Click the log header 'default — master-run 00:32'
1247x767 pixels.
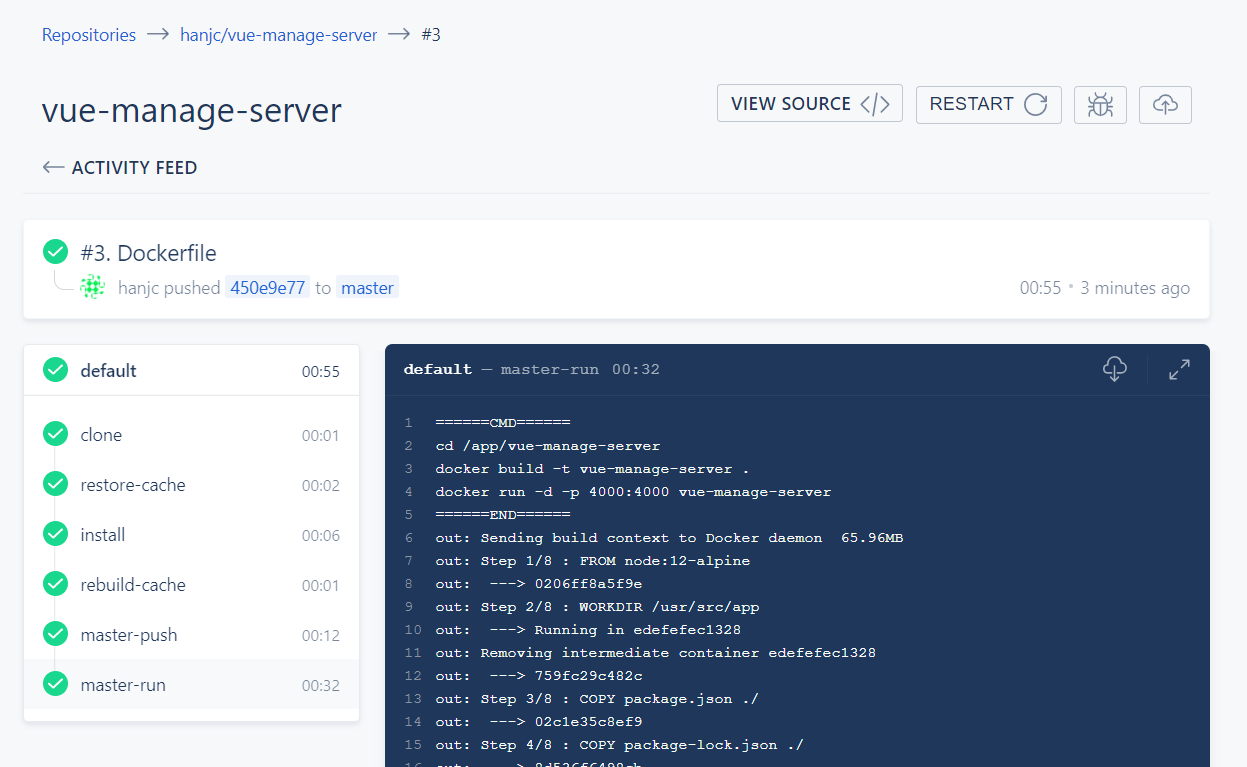(531, 369)
